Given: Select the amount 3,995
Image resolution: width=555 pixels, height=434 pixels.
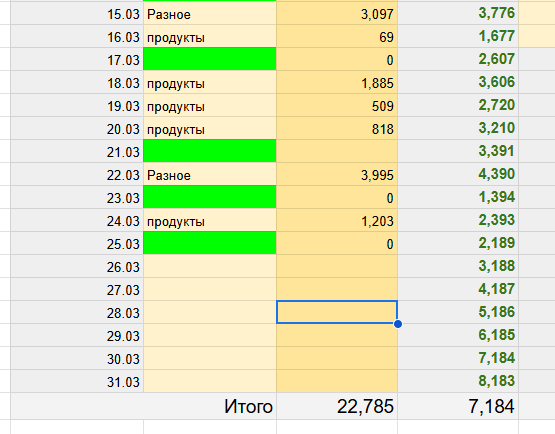Looking at the screenshot, I should click(x=337, y=175).
